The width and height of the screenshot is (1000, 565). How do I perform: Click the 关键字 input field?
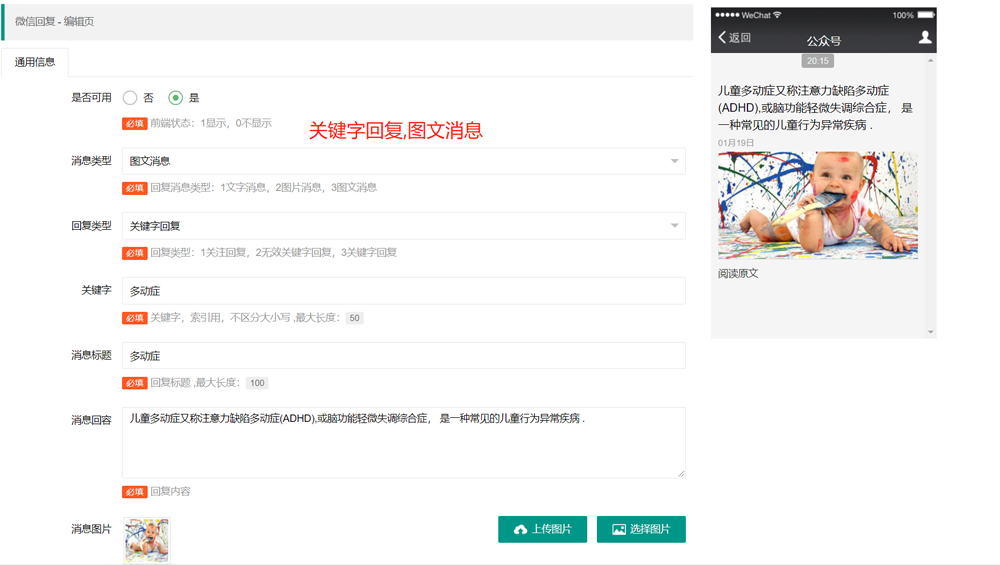(x=404, y=291)
